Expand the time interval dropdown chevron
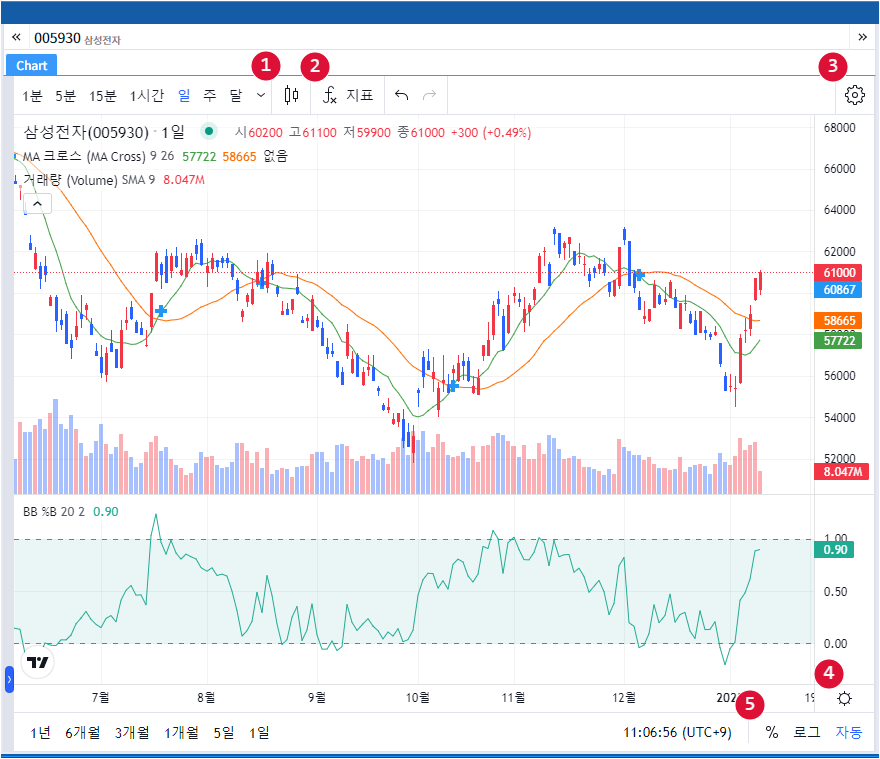Viewport: 880px width, 759px height. [261, 96]
